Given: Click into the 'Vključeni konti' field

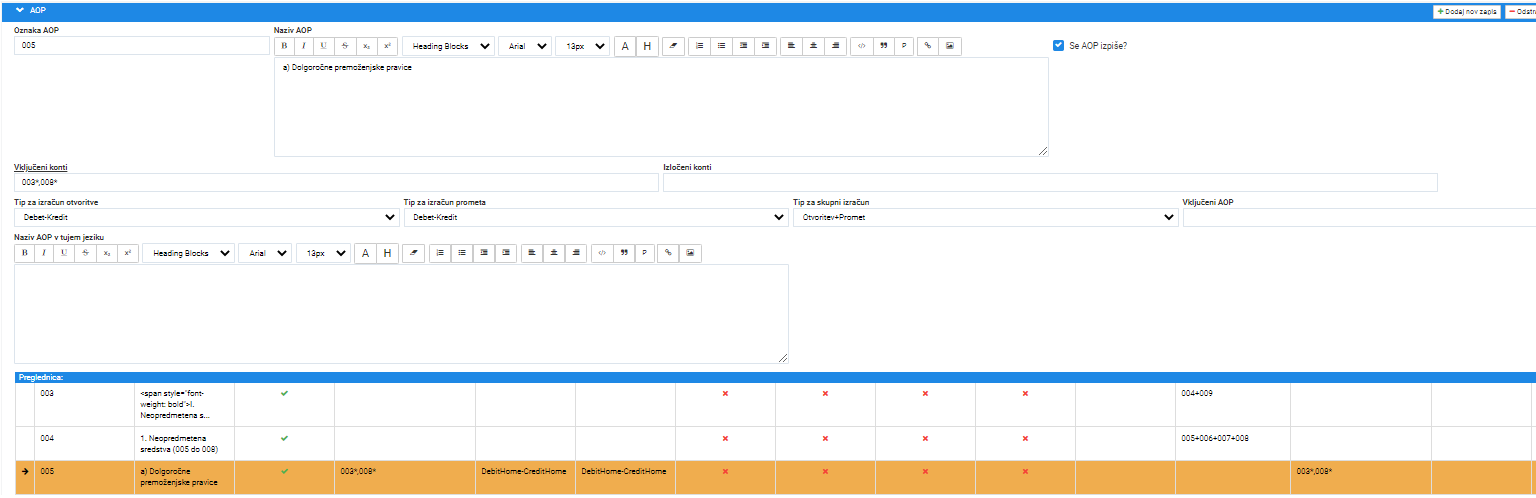Looking at the screenshot, I should (x=336, y=182).
